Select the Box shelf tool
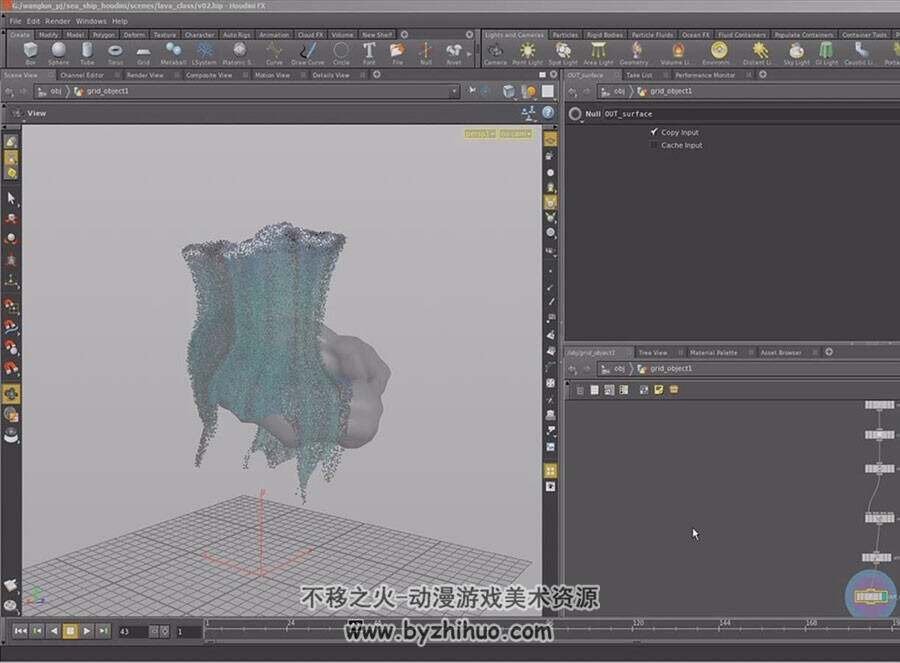 click(30, 53)
